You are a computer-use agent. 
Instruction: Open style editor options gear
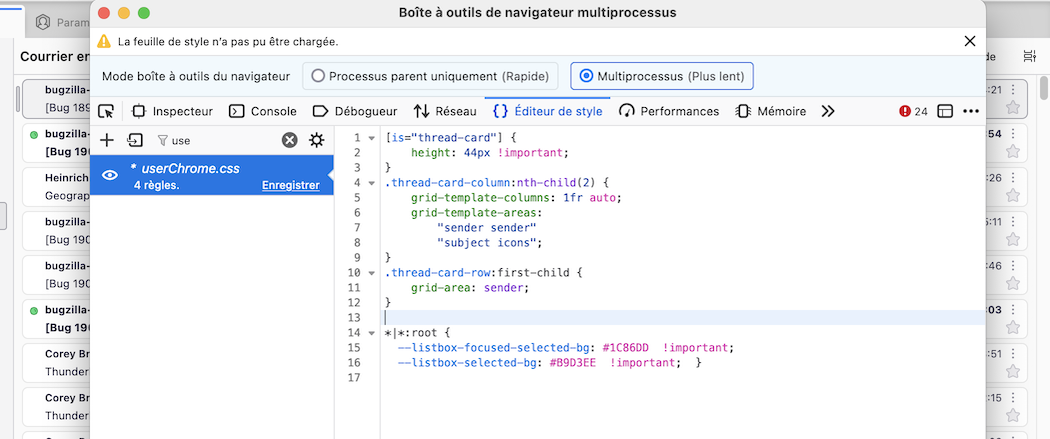point(317,140)
